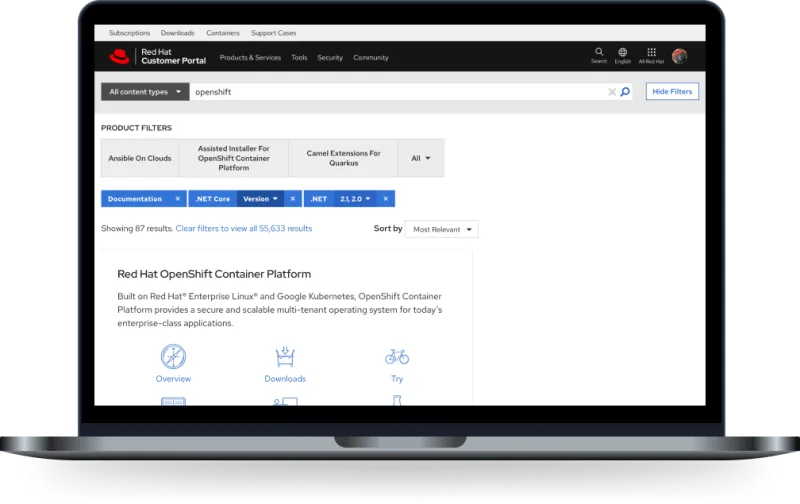The height and width of the screenshot is (504, 800).
Task: Click the Downloads link under basket
Action: (x=285, y=379)
